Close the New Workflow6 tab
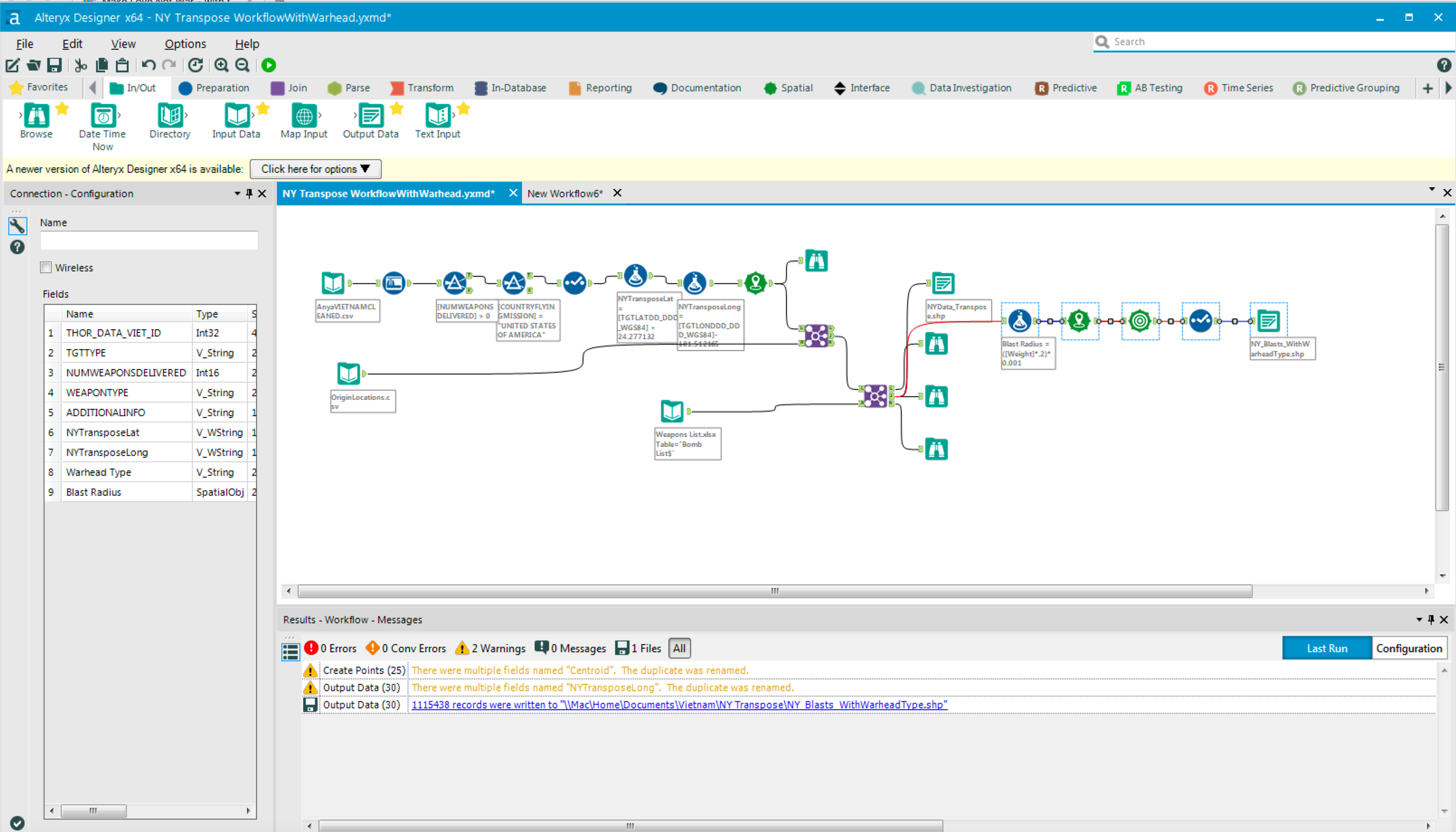 617,193
